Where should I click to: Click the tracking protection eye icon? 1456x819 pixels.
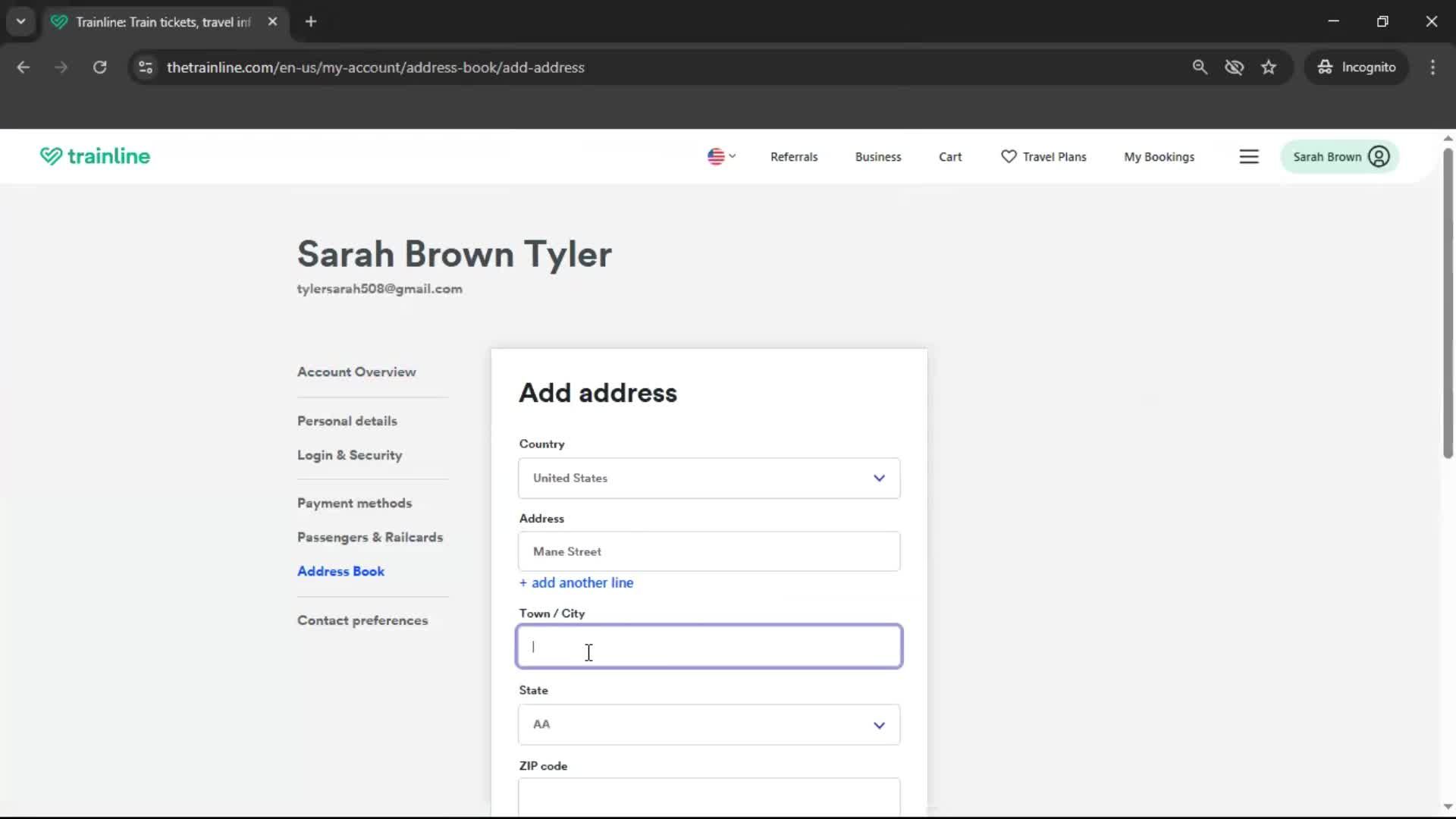[x=1235, y=67]
